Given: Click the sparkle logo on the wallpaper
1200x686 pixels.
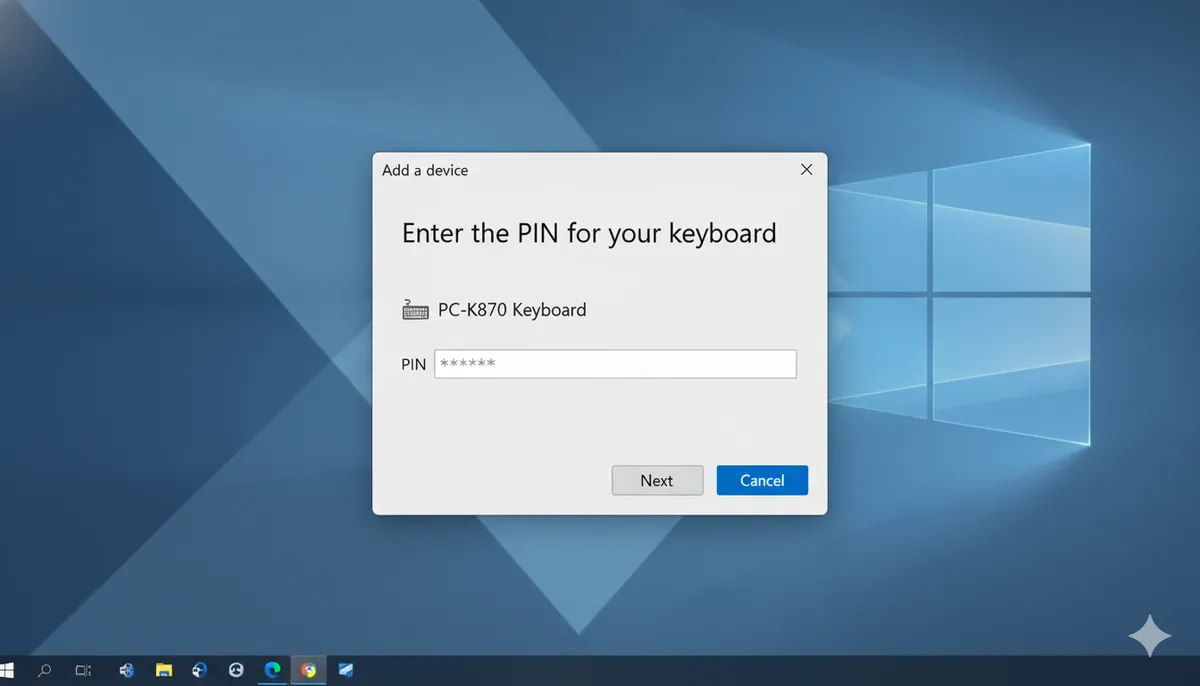Looking at the screenshot, I should [x=1150, y=636].
